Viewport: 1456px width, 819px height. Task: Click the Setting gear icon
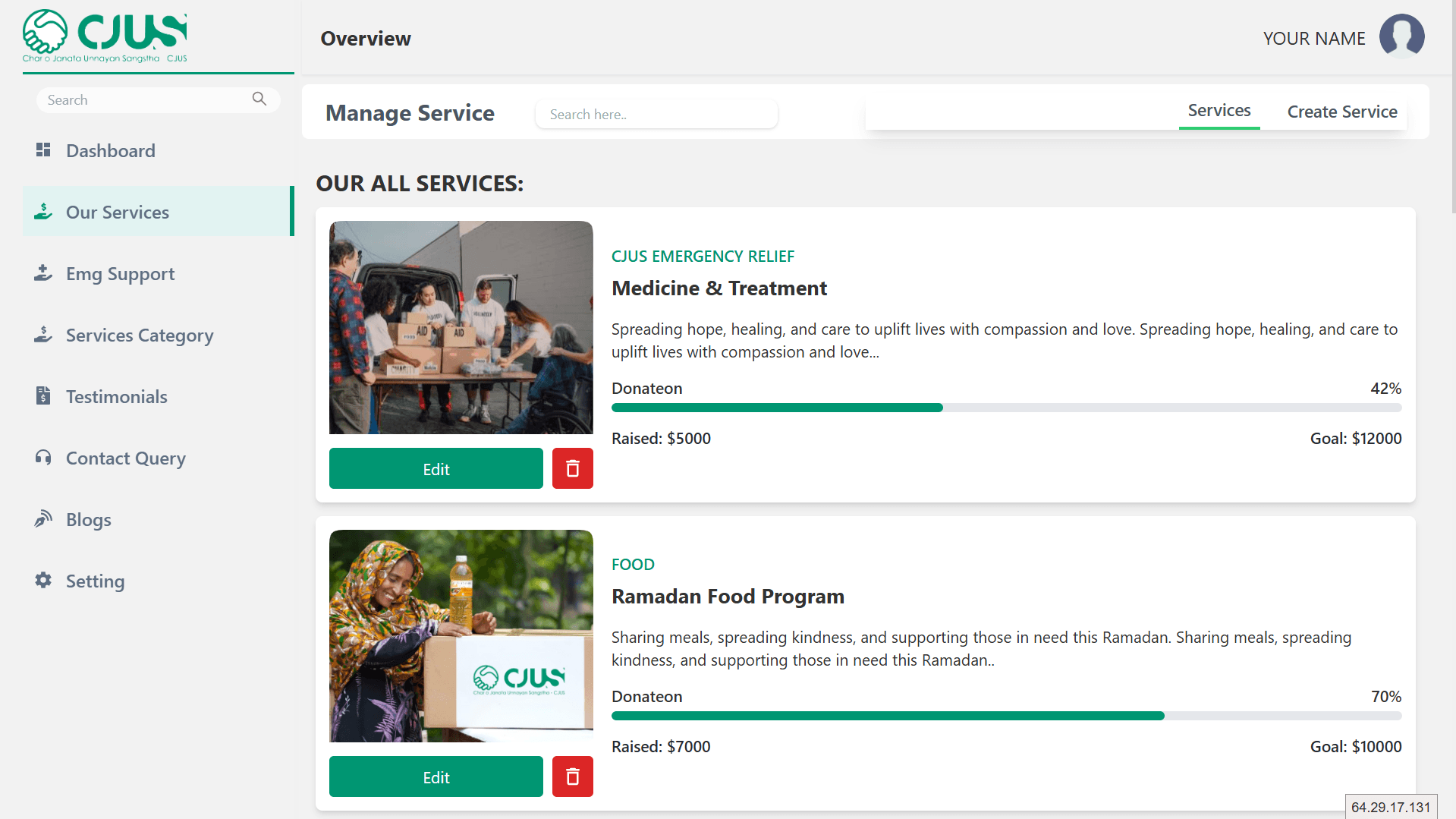(43, 581)
